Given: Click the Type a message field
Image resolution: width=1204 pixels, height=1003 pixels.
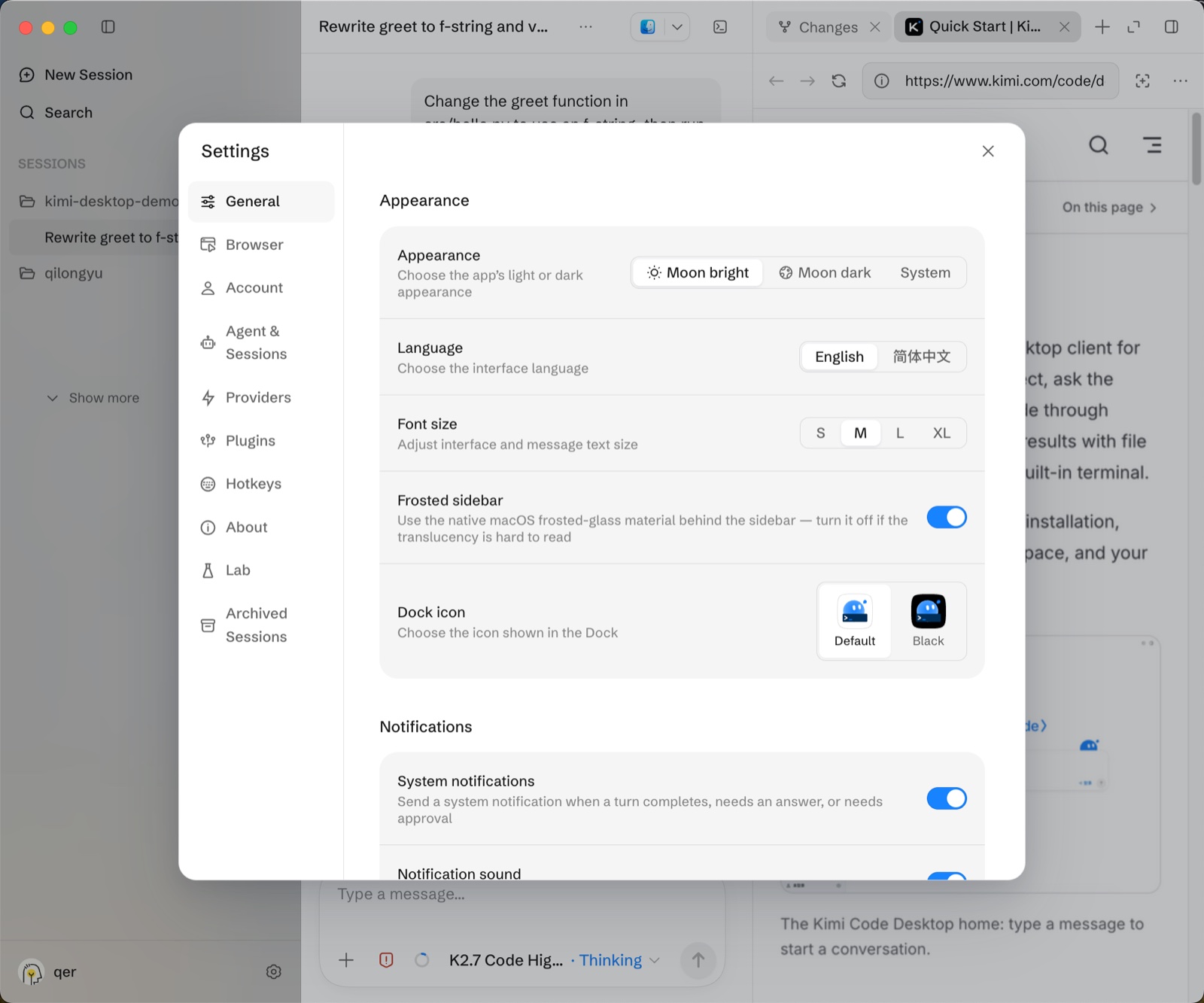Looking at the screenshot, I should (522, 895).
